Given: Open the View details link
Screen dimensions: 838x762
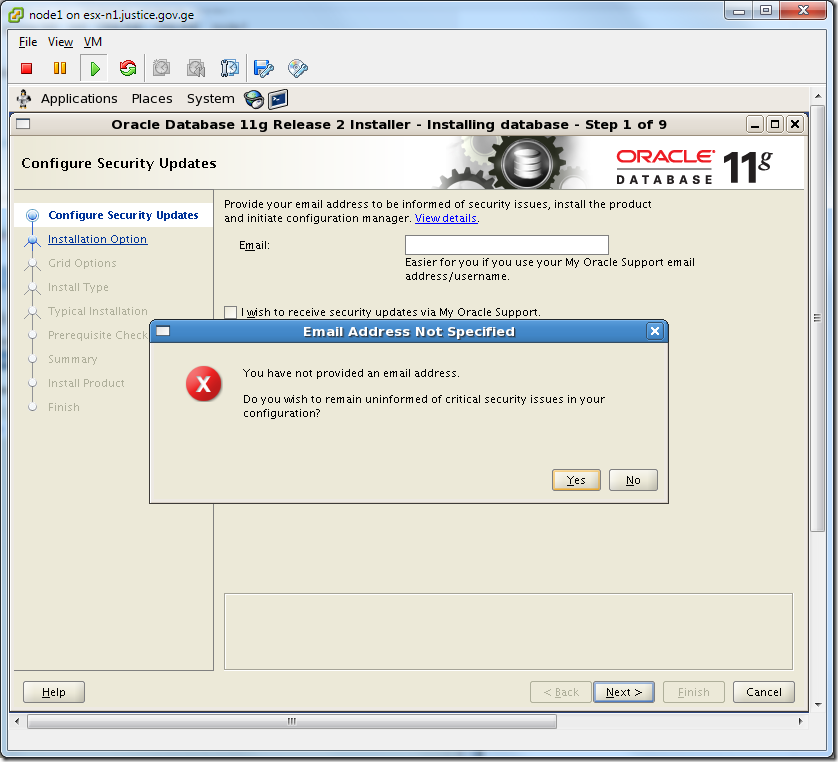Looking at the screenshot, I should 445,218.
